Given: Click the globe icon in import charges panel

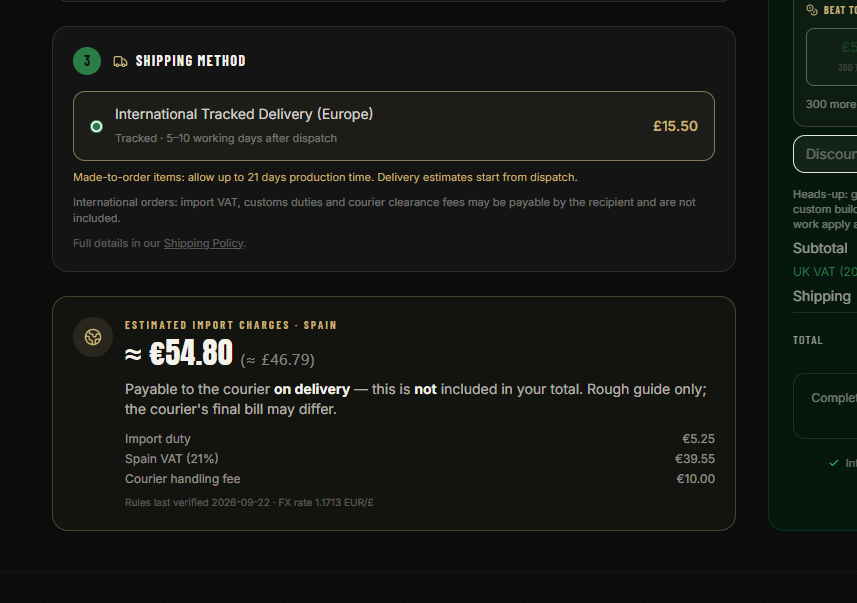Looking at the screenshot, I should click(x=93, y=337).
